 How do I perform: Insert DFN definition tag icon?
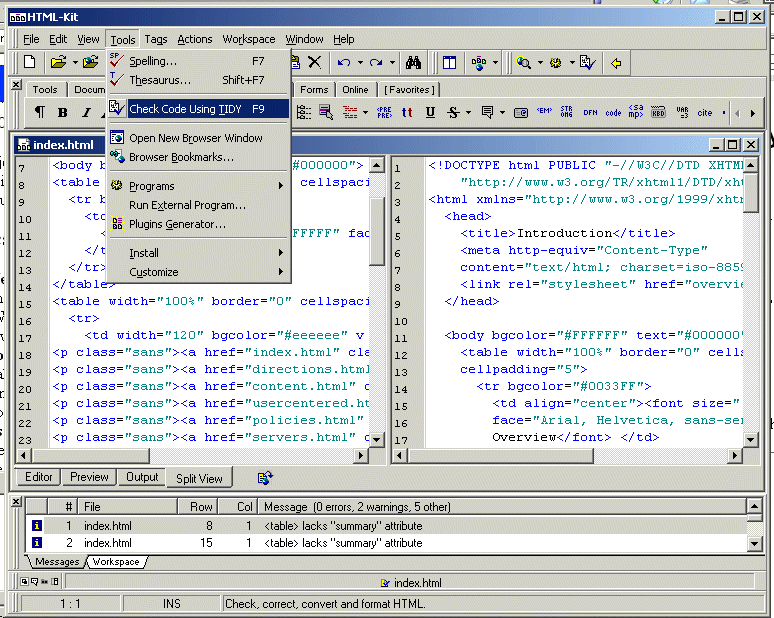click(x=590, y=113)
